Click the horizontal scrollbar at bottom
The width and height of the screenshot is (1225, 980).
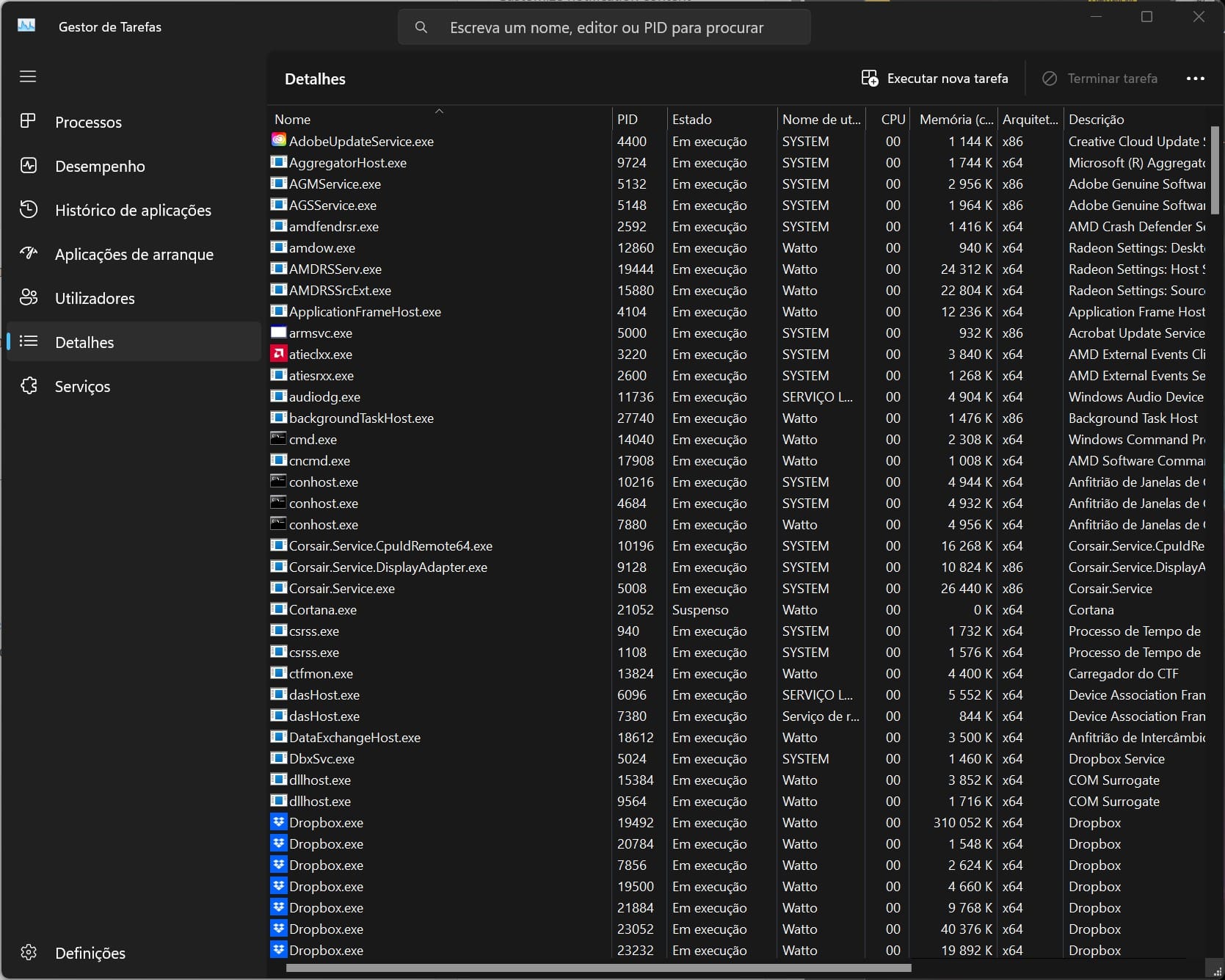598,968
